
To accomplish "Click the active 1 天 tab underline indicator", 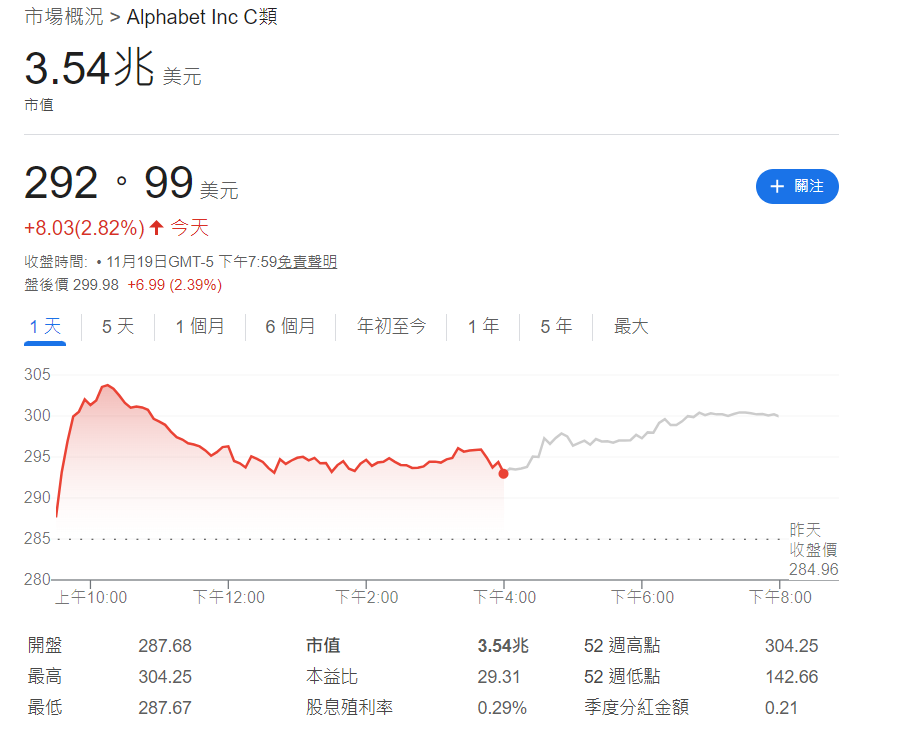I will click(44, 342).
